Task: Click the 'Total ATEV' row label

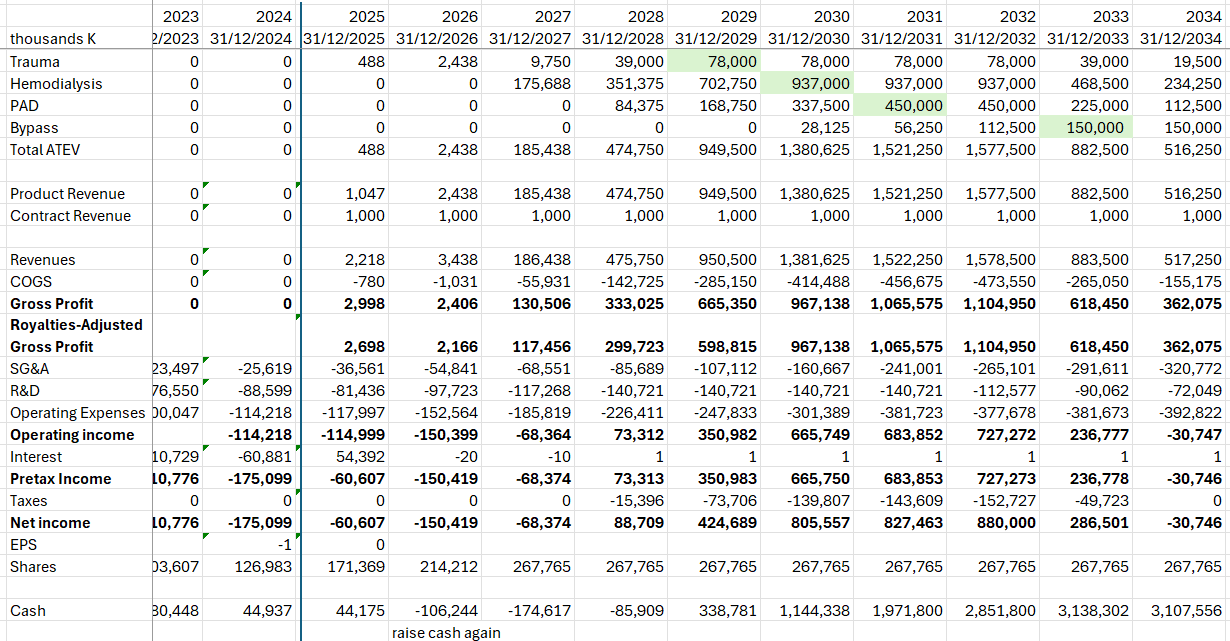Action: point(38,150)
